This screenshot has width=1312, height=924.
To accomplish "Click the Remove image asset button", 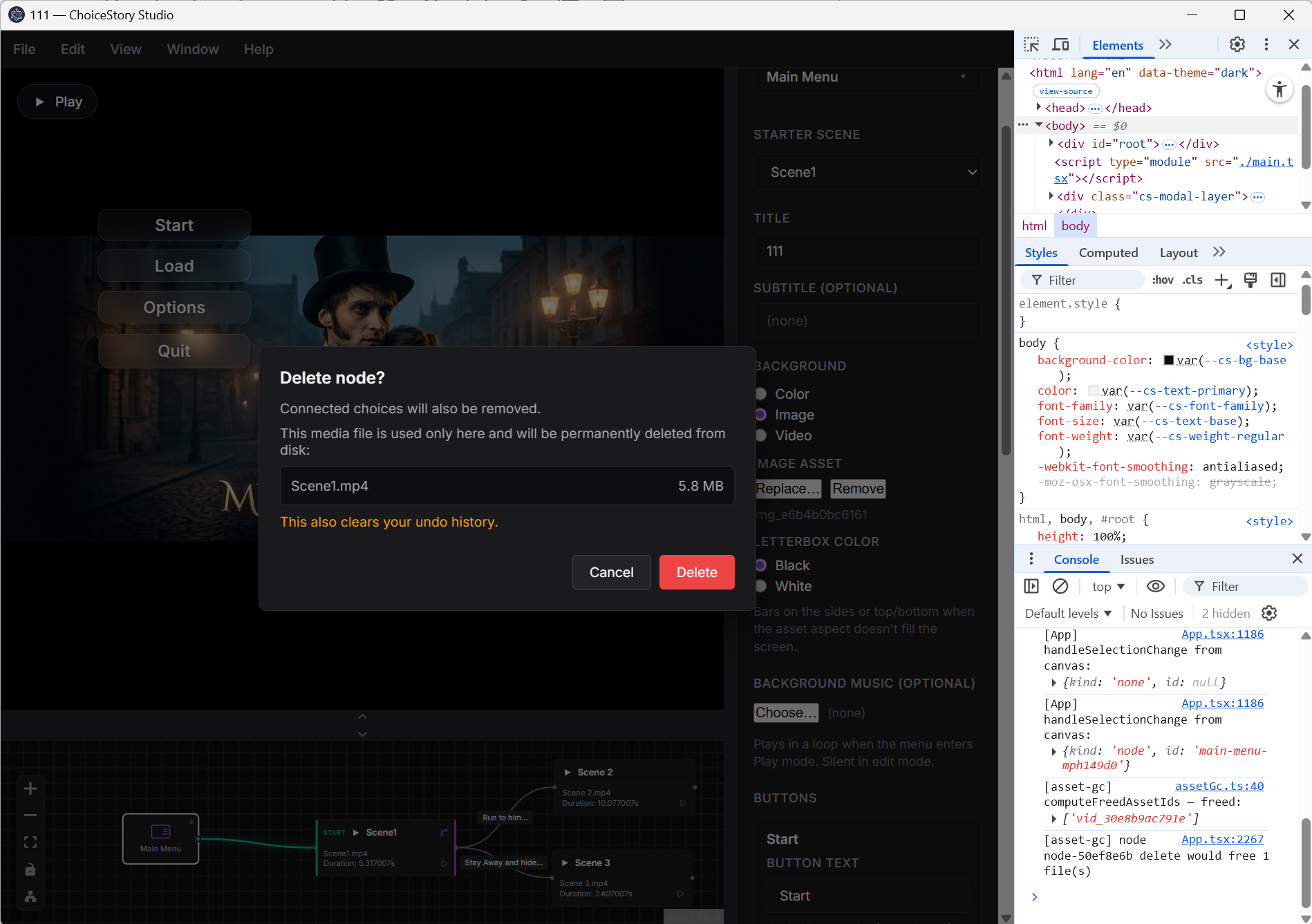I will (858, 489).
